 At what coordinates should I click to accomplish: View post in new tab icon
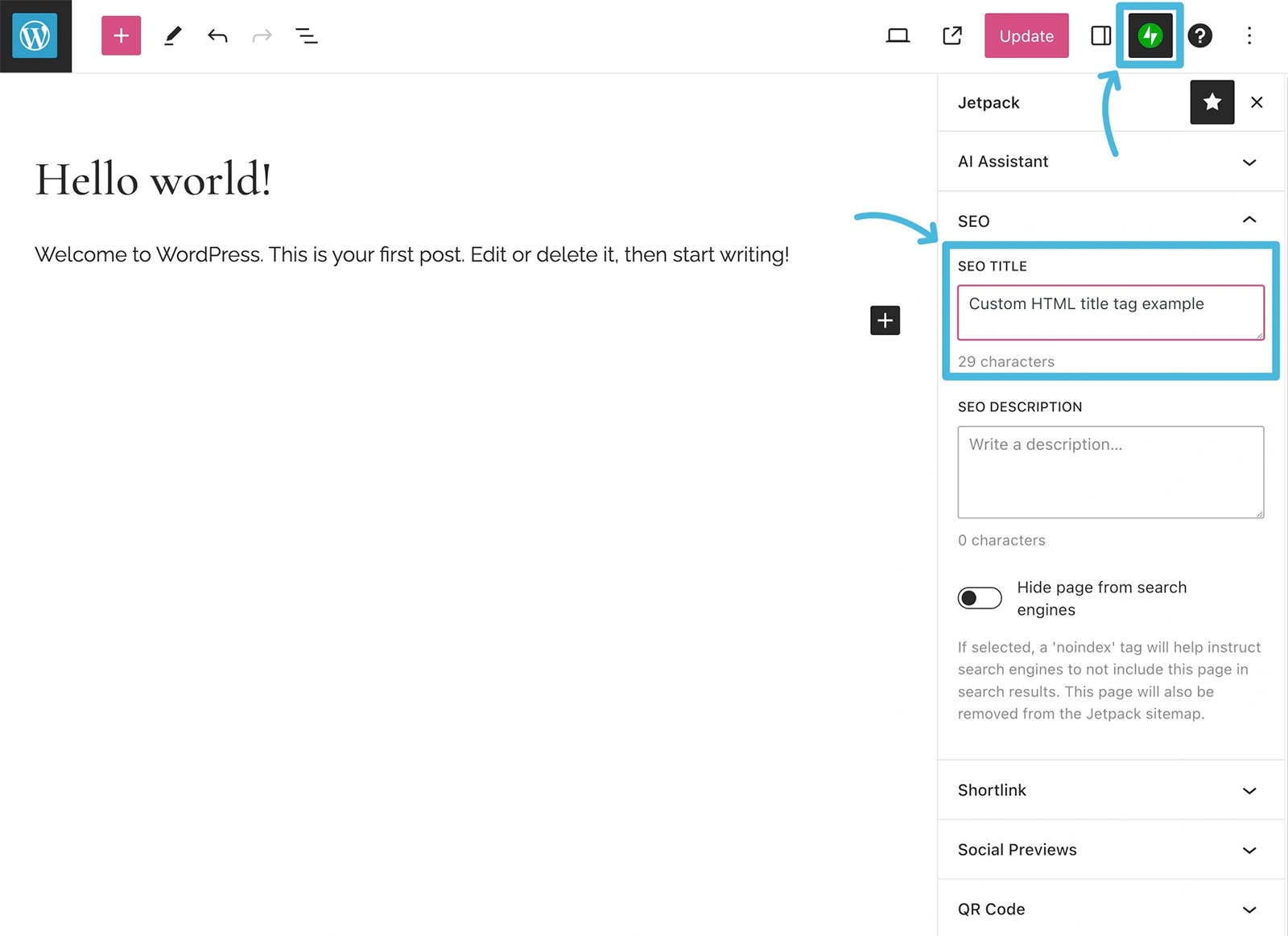tap(952, 35)
